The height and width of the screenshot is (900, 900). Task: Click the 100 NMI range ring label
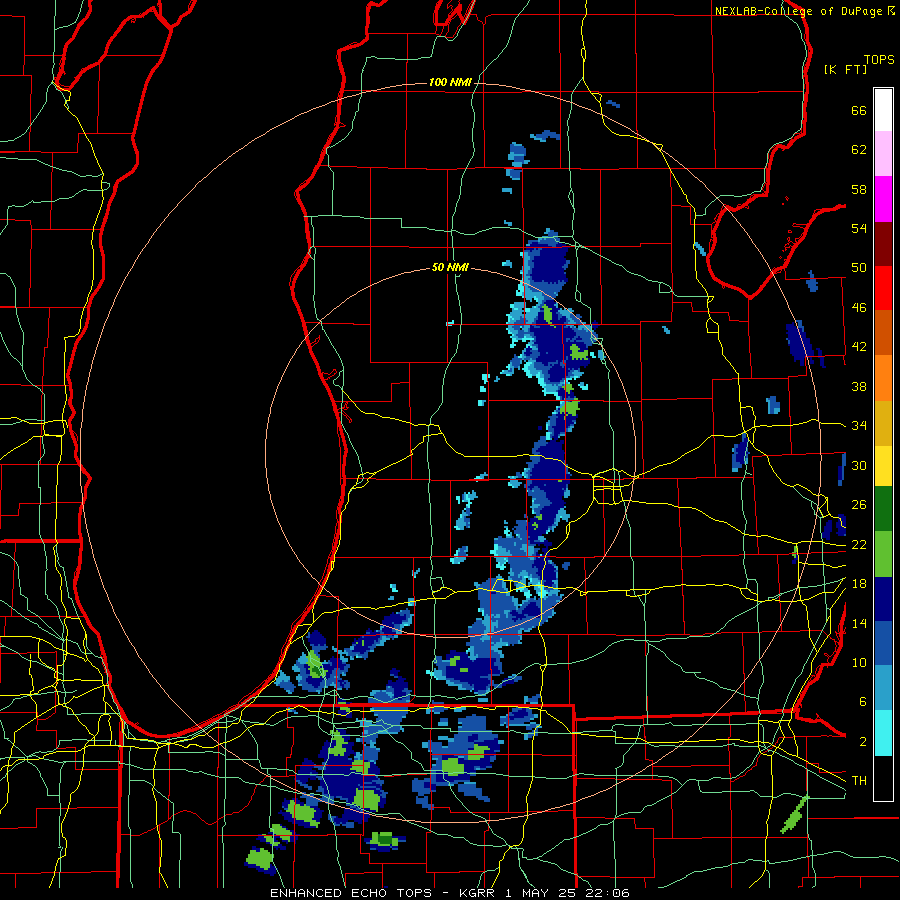tap(450, 83)
